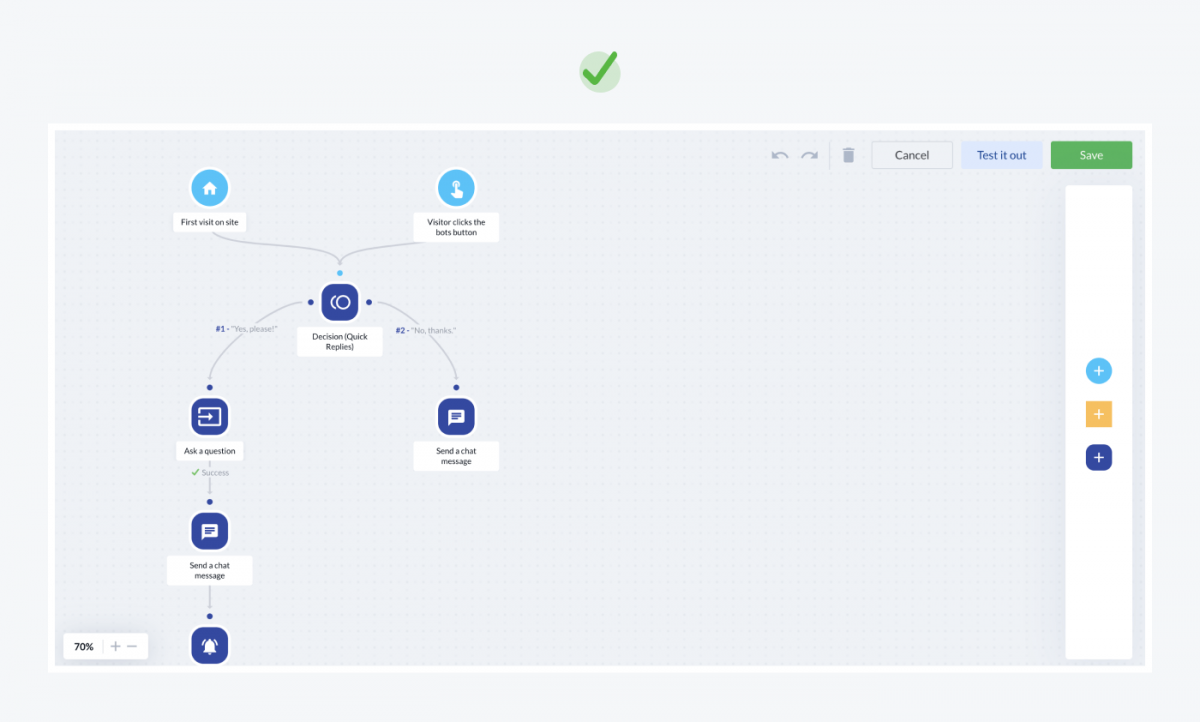Click the connector dot above Ask a question
This screenshot has width=1200, height=722.
(210, 387)
